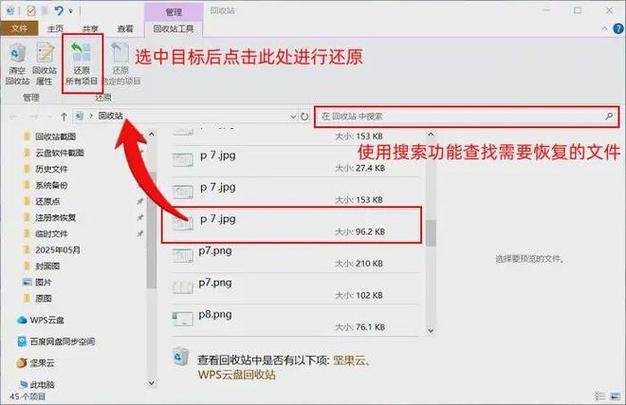The width and height of the screenshot is (626, 405).
Task: Switch to the 查看 ribbon tab
Action: pyautogui.click(x=125, y=28)
